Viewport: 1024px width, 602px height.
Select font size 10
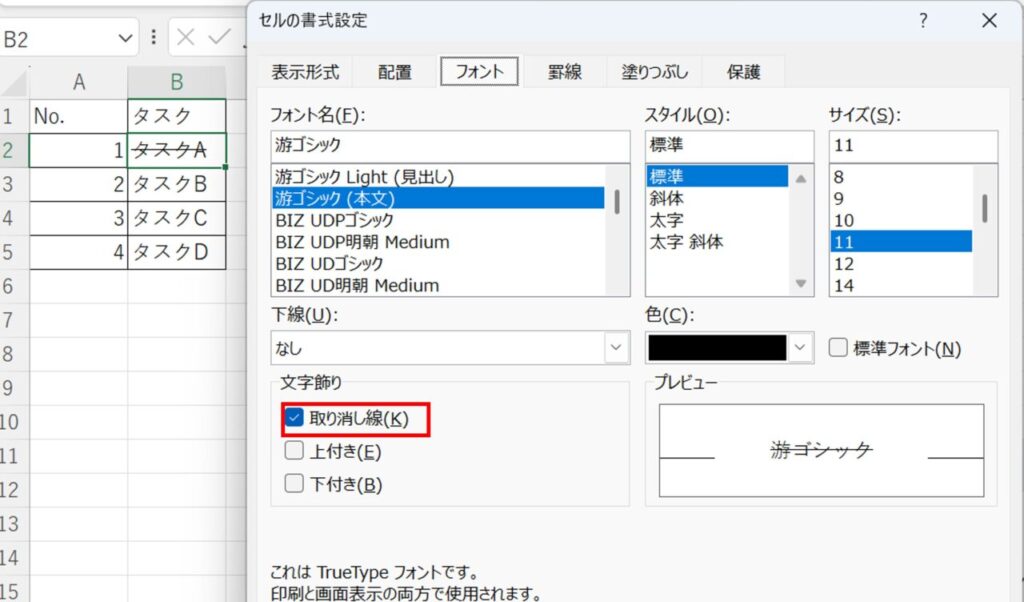(901, 220)
